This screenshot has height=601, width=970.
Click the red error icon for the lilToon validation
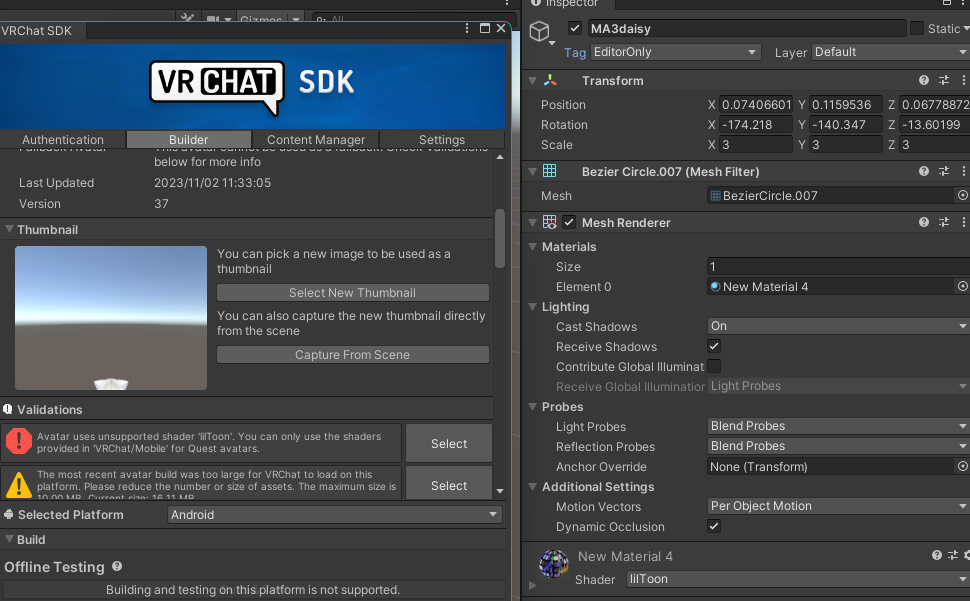pos(19,441)
